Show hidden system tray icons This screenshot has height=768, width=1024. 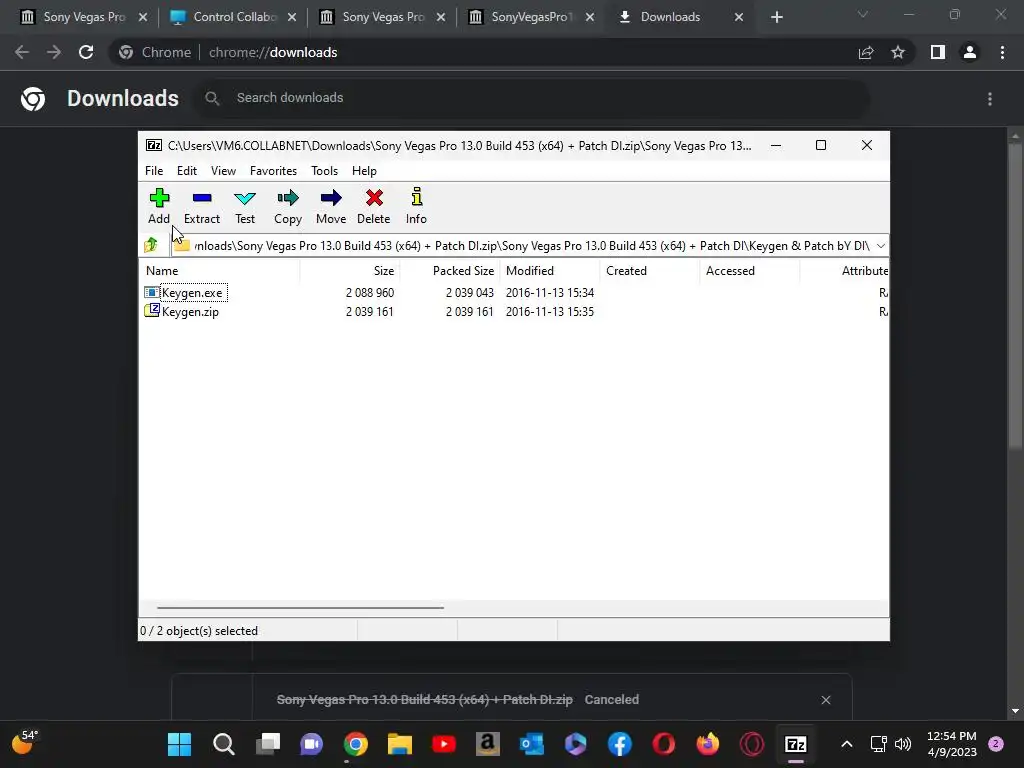tap(846, 744)
